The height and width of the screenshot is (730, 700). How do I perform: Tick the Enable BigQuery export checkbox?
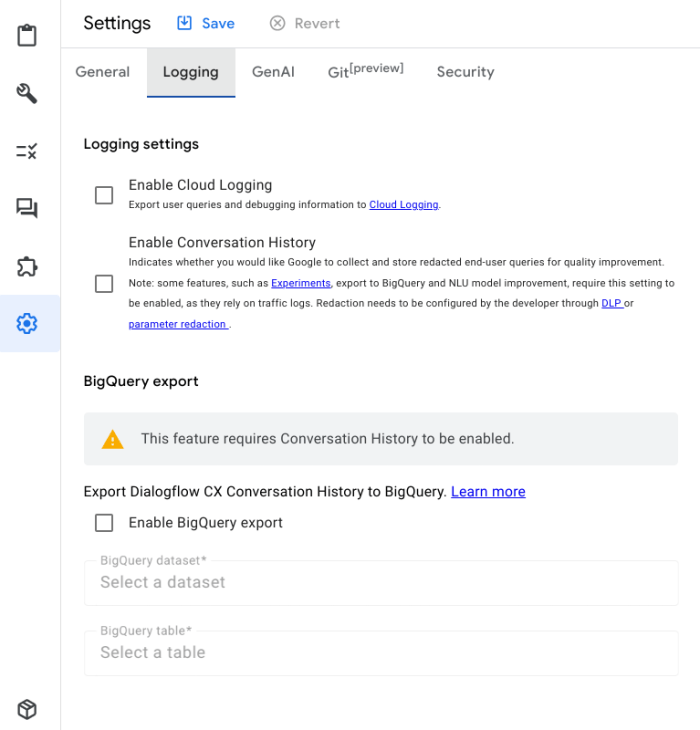[x=104, y=523]
